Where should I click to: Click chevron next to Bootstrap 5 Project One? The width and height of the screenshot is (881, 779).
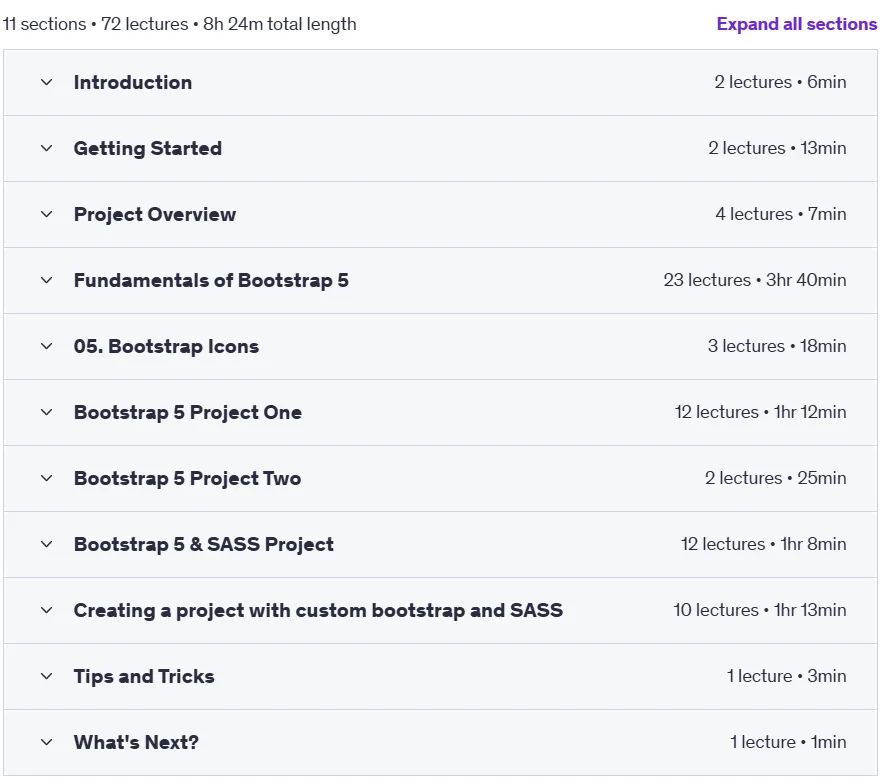pyautogui.click(x=47, y=413)
